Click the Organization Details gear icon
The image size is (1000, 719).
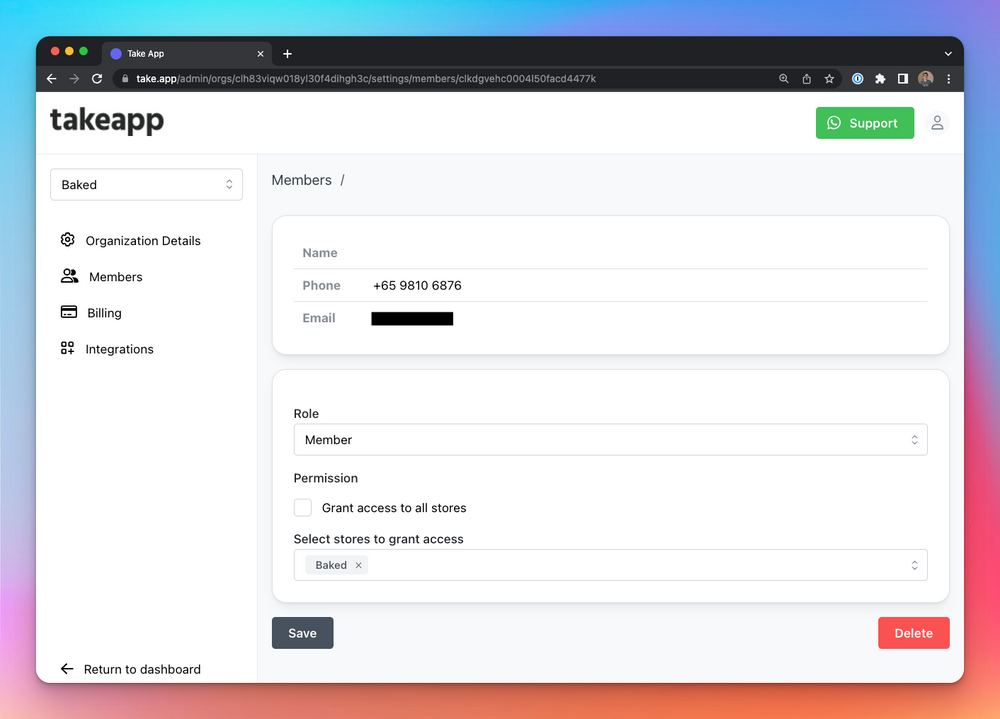point(68,240)
